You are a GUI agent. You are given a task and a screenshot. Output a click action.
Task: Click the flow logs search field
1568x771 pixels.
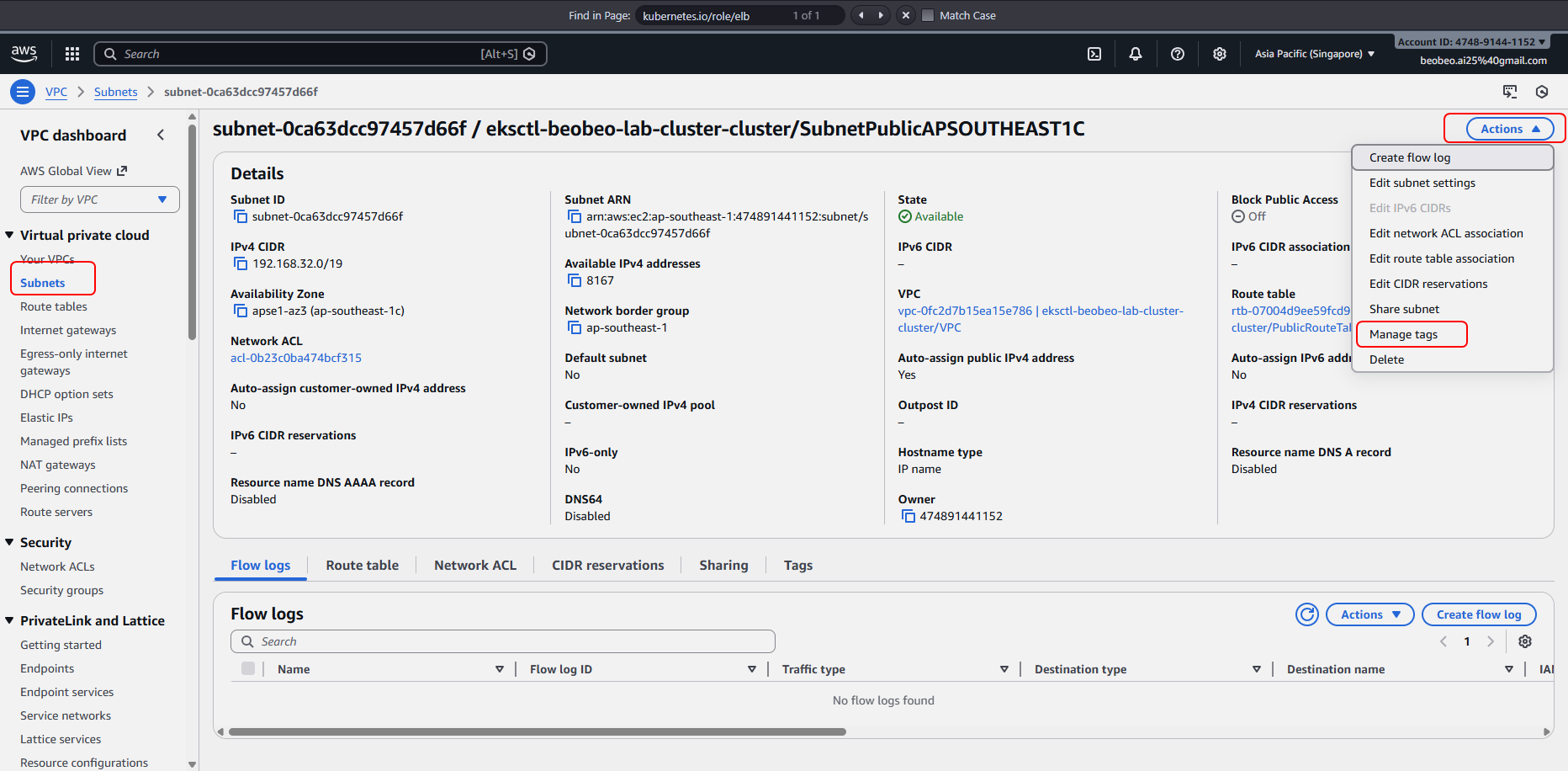pos(503,641)
